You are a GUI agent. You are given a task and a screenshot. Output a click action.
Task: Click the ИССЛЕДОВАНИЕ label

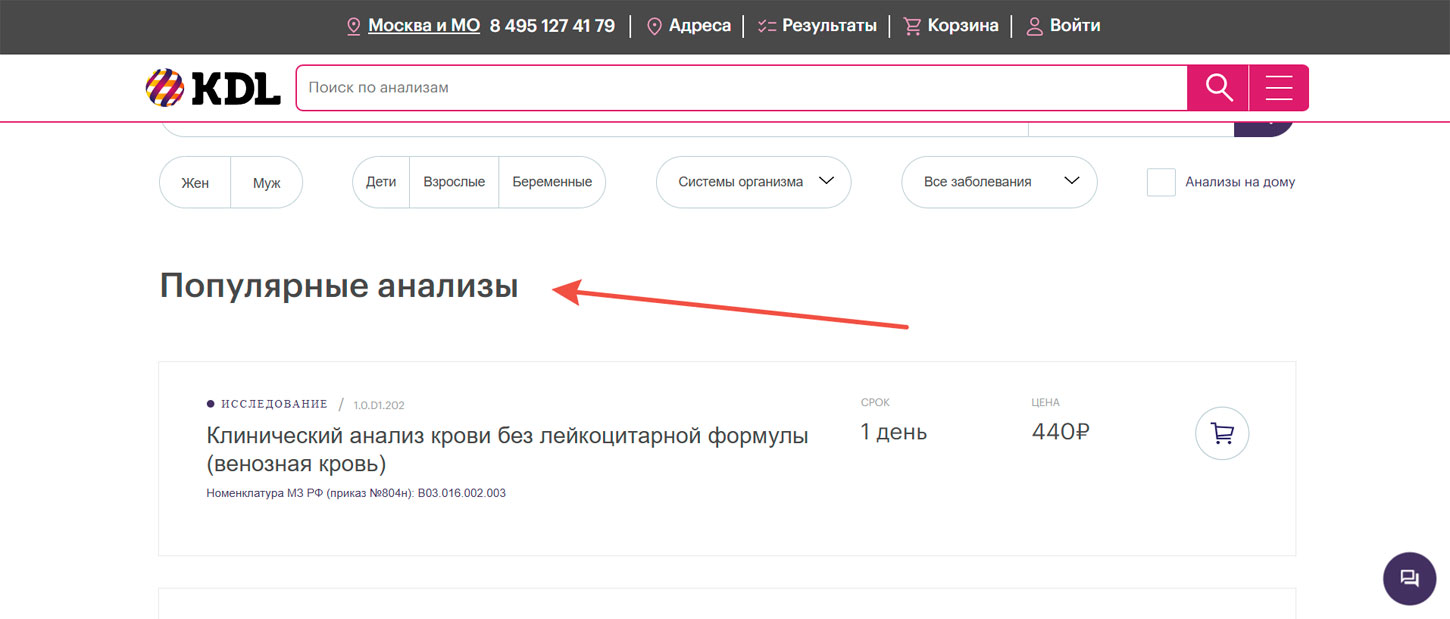point(274,404)
